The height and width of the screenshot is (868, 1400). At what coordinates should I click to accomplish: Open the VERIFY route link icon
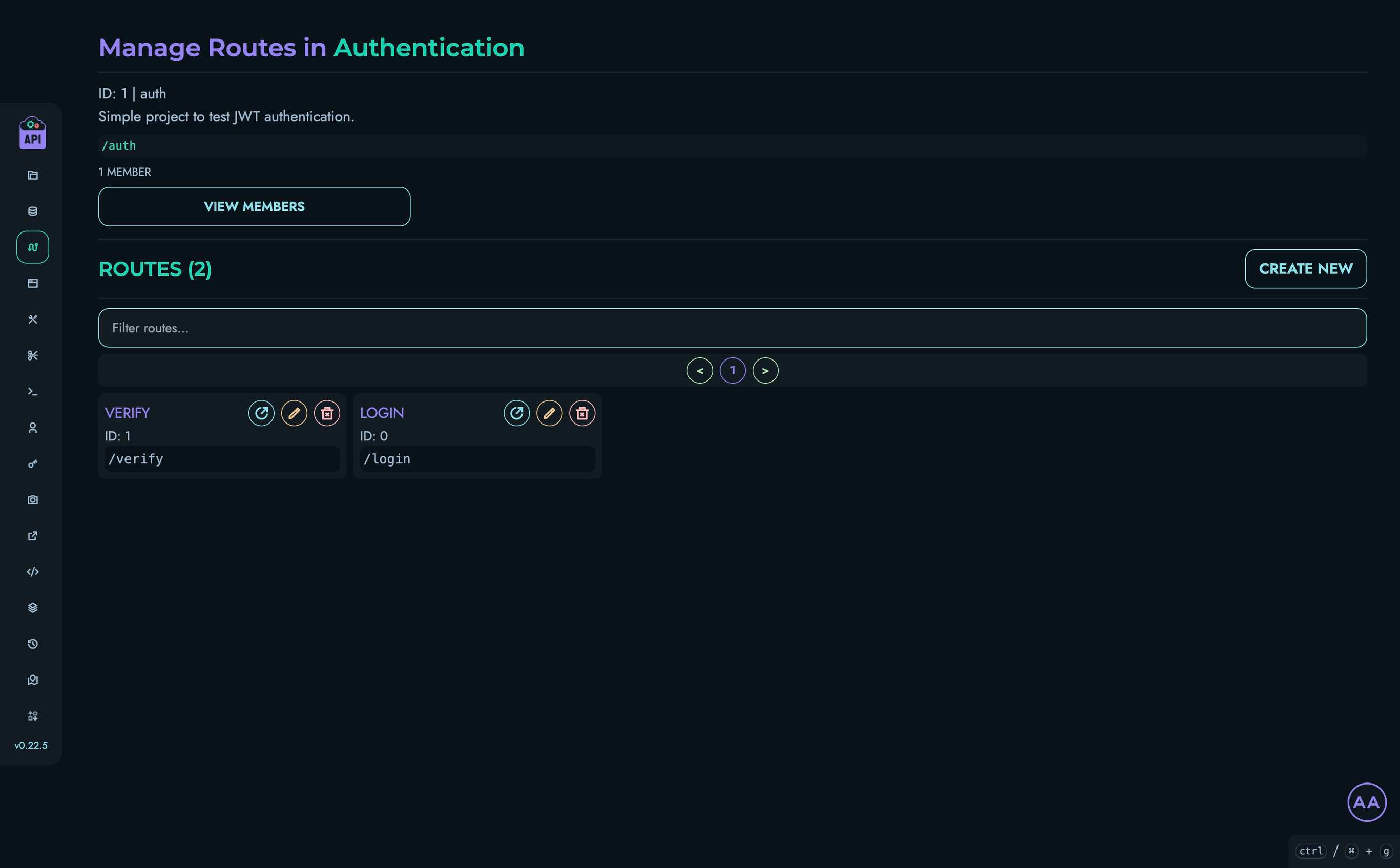[x=261, y=413]
